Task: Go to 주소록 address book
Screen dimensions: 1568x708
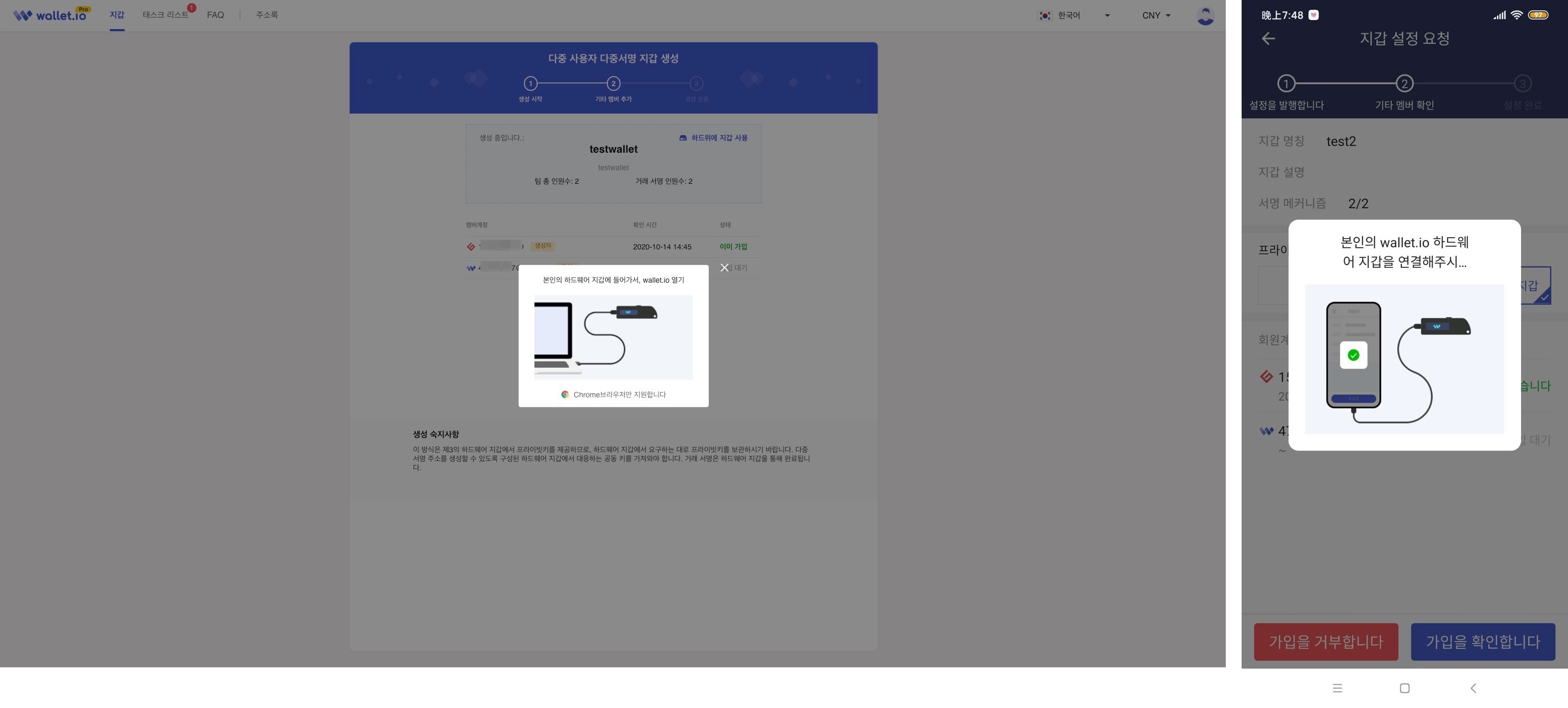Action: [x=267, y=15]
